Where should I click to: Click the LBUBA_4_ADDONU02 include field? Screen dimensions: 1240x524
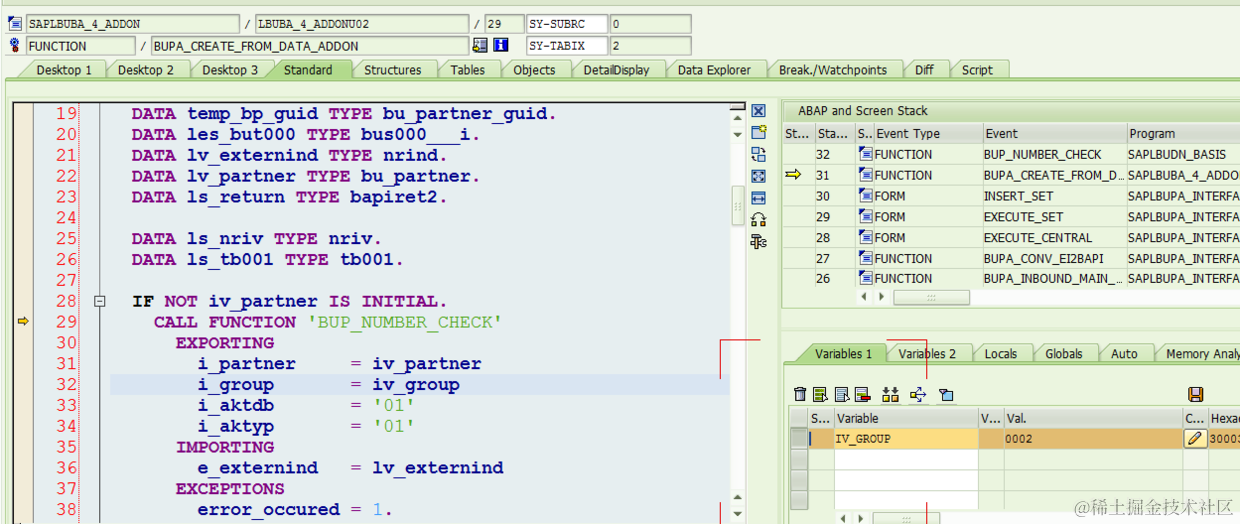361,24
